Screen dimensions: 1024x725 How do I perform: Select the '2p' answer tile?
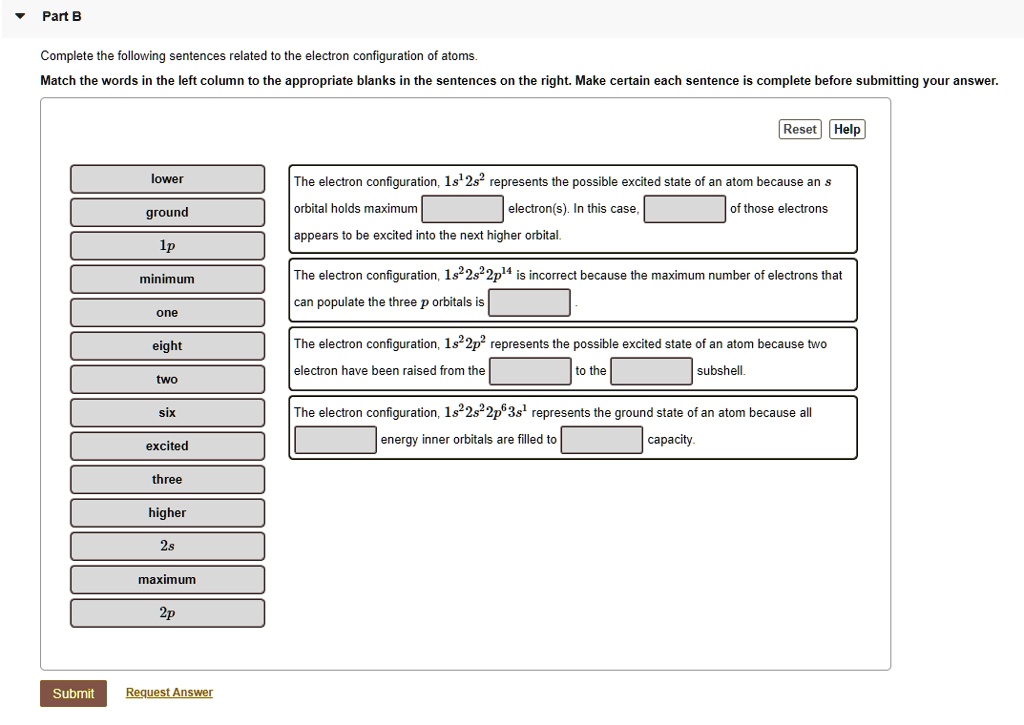pyautogui.click(x=166, y=613)
